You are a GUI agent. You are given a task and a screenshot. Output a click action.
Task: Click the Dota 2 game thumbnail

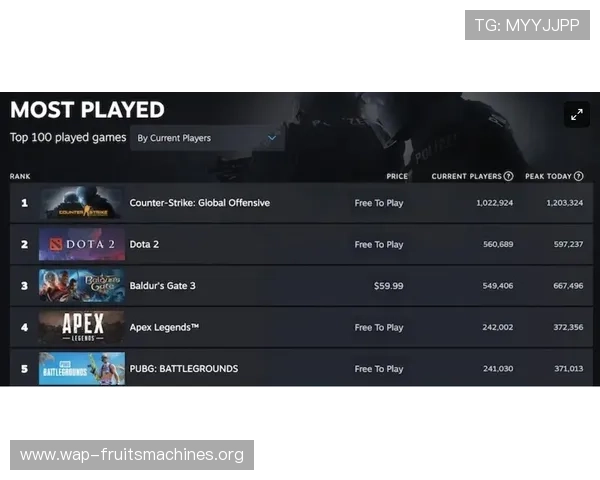tap(82, 244)
